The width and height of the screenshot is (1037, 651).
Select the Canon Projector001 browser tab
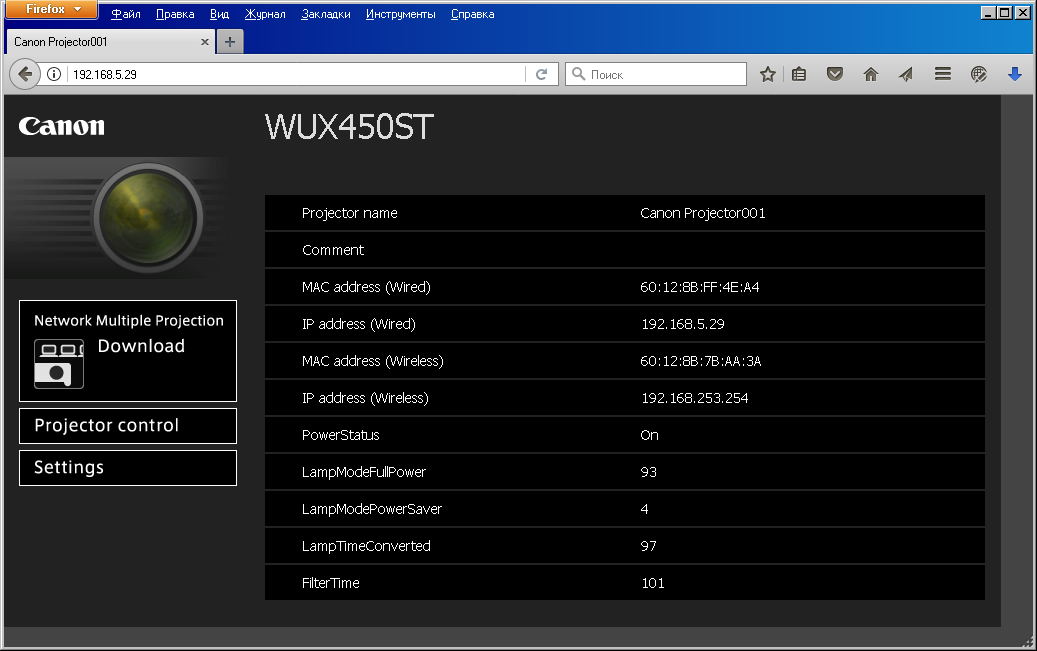pos(109,42)
